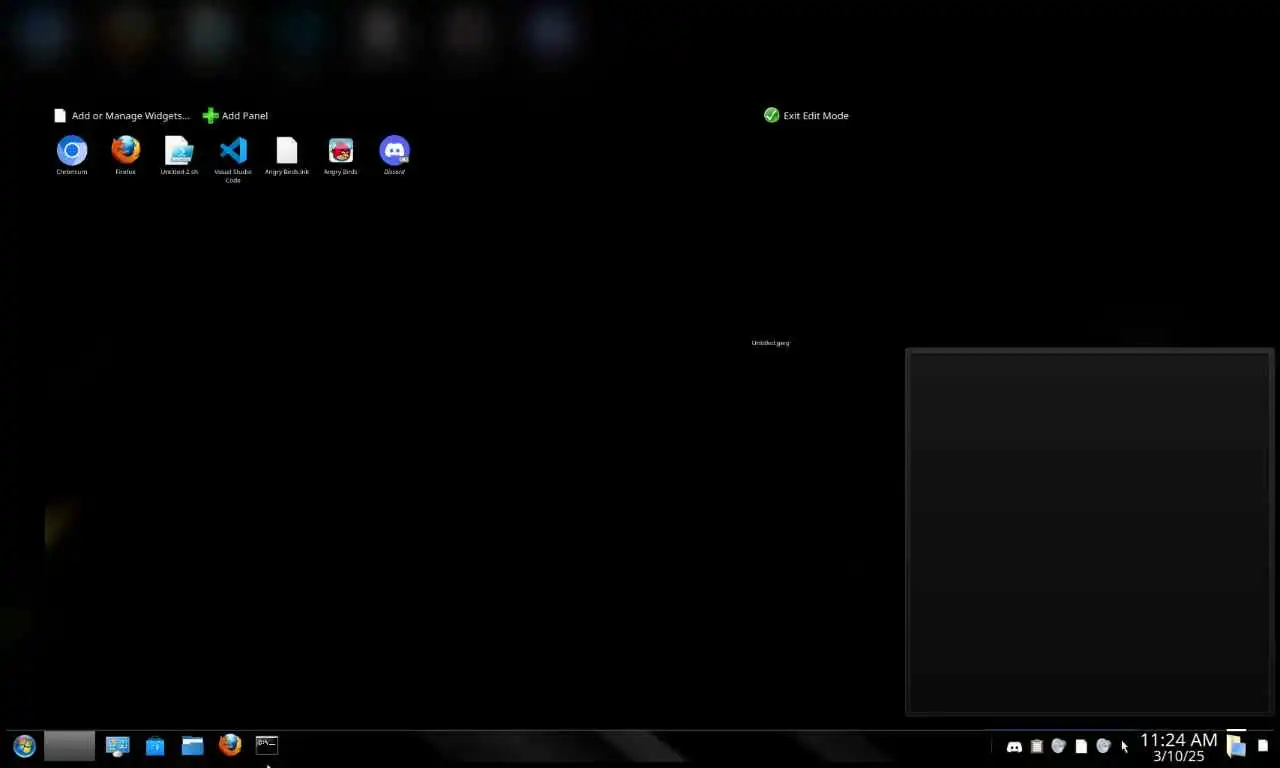Click the Discord icon in system tray
The height and width of the screenshot is (768, 1280).
pos(1014,747)
